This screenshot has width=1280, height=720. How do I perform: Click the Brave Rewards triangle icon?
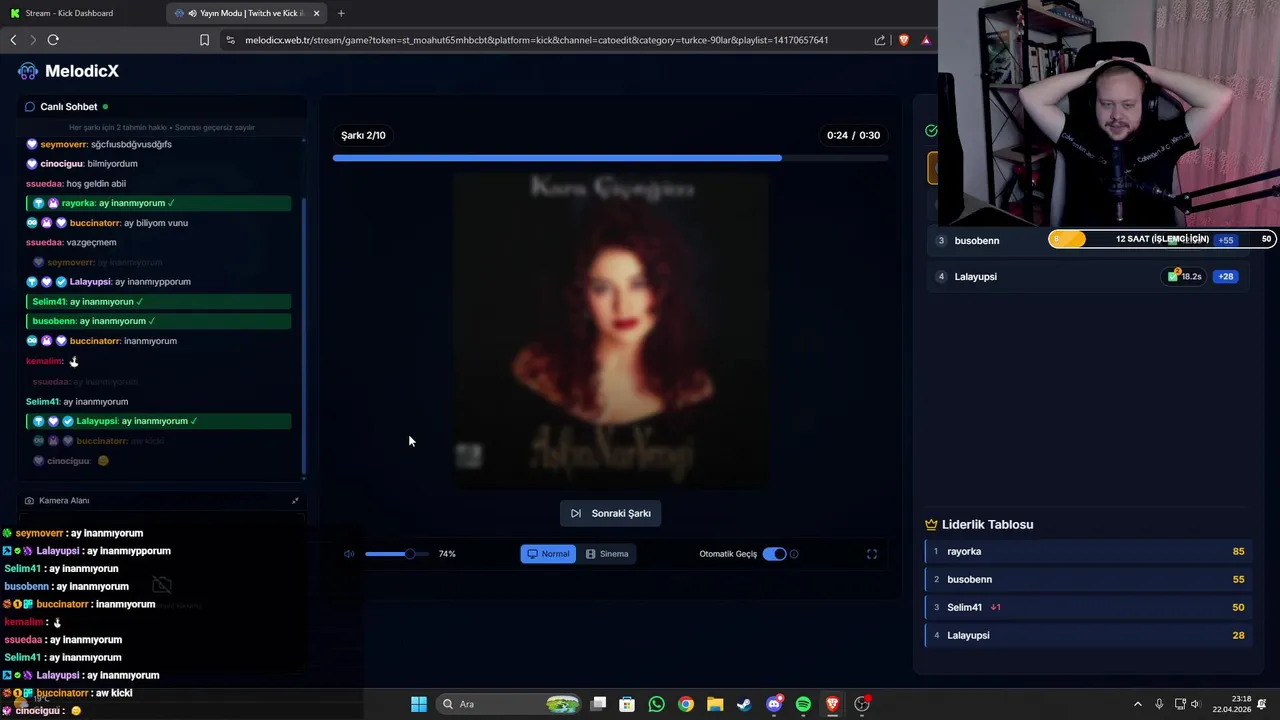click(x=926, y=40)
